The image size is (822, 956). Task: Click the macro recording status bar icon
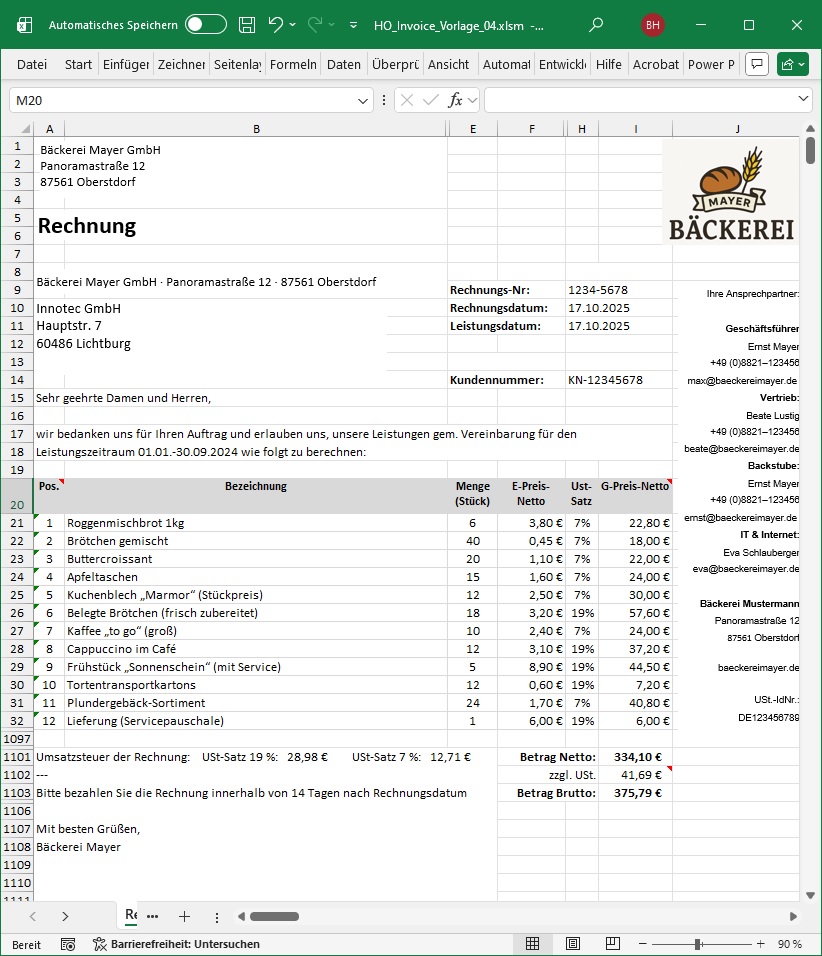tap(68, 944)
